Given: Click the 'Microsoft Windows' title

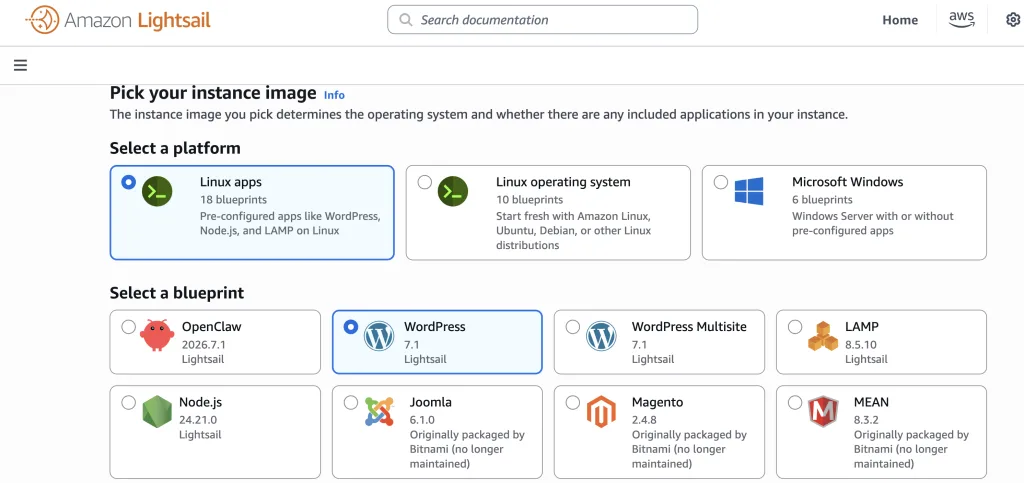Looking at the screenshot, I should pyautogui.click(x=847, y=182).
